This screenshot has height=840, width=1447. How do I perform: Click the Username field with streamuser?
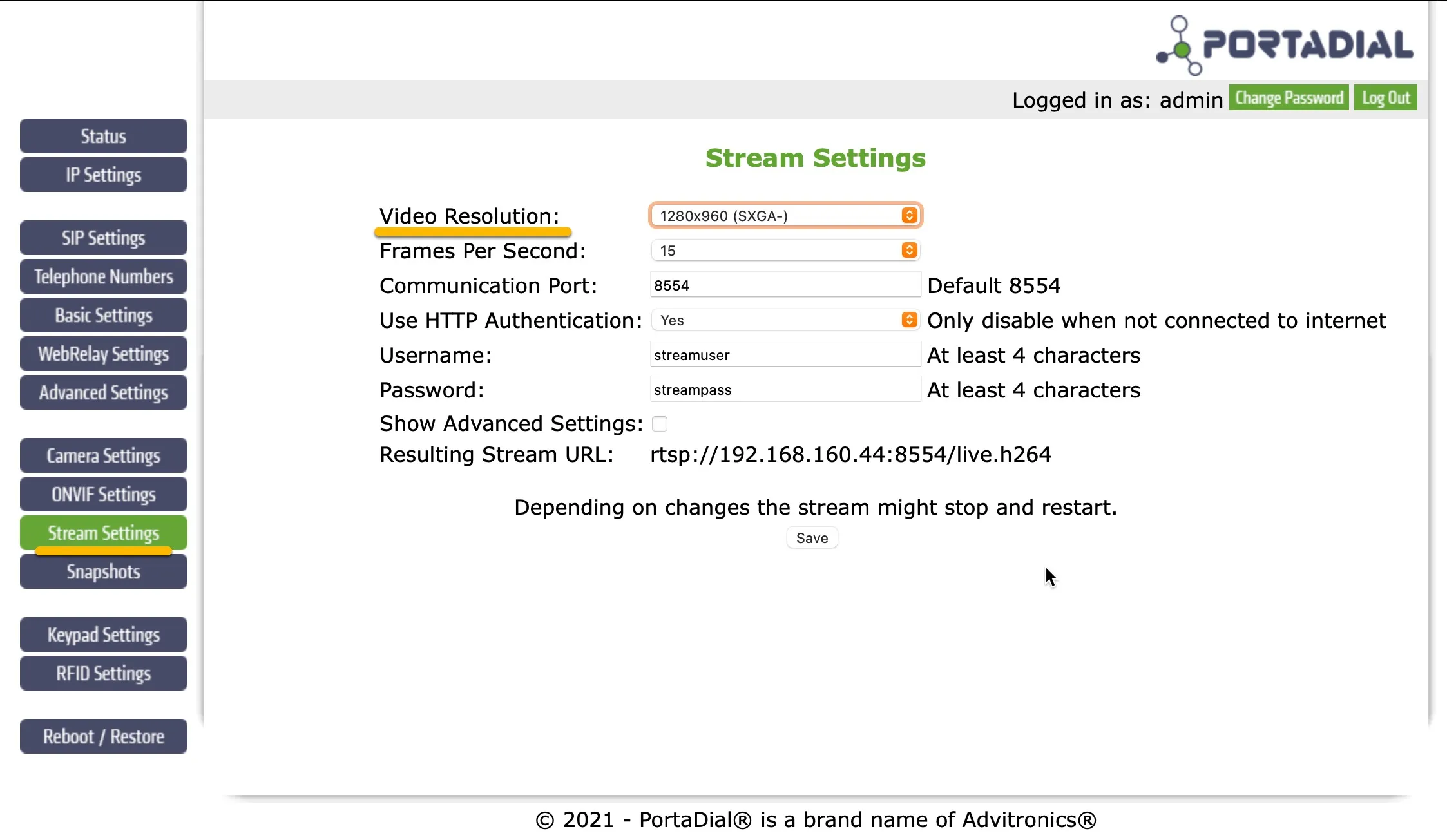[785, 355]
